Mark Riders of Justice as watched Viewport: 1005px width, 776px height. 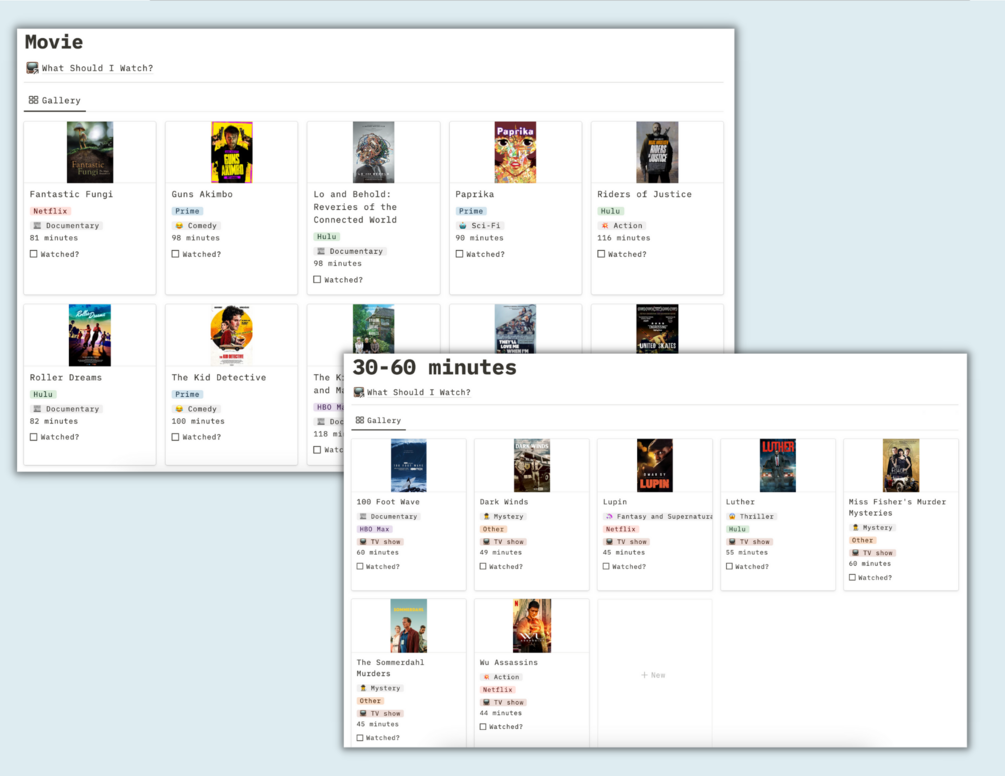(601, 254)
